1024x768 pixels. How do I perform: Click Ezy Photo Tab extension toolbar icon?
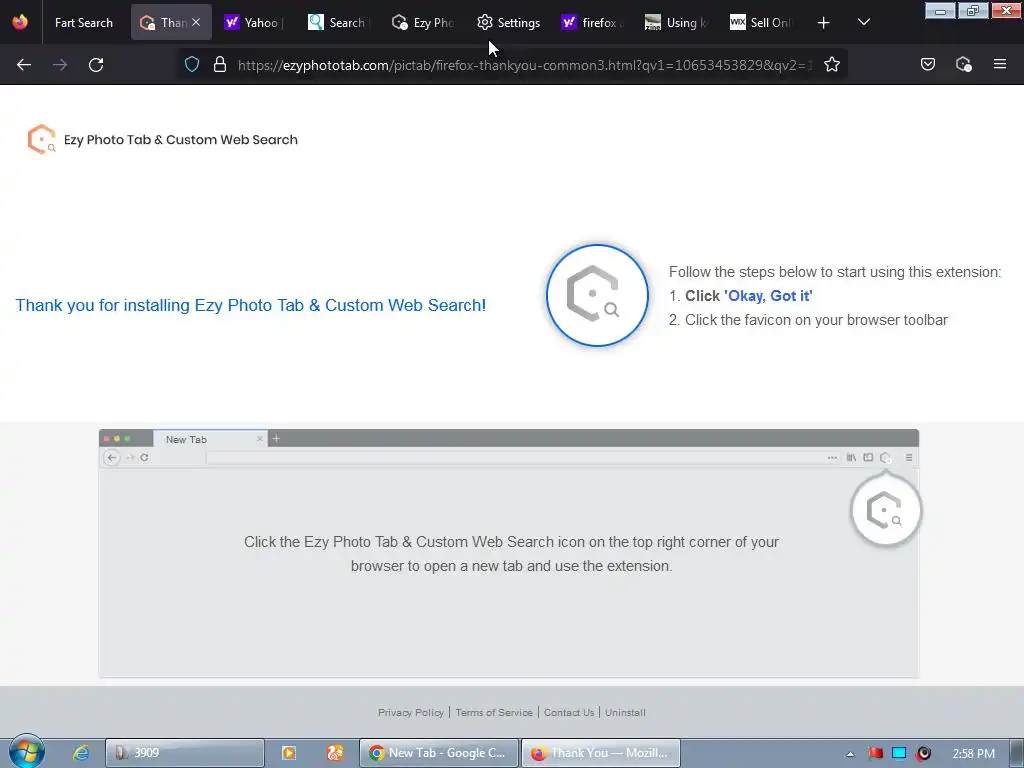click(963, 64)
